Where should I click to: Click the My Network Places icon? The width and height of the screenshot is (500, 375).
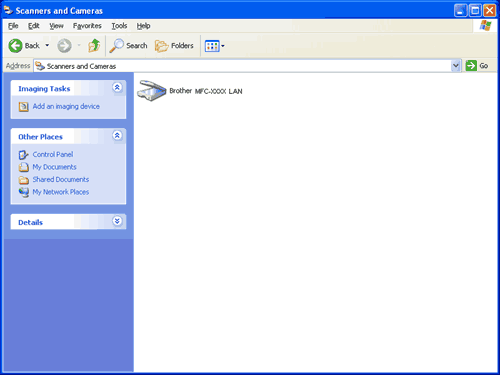point(23,192)
